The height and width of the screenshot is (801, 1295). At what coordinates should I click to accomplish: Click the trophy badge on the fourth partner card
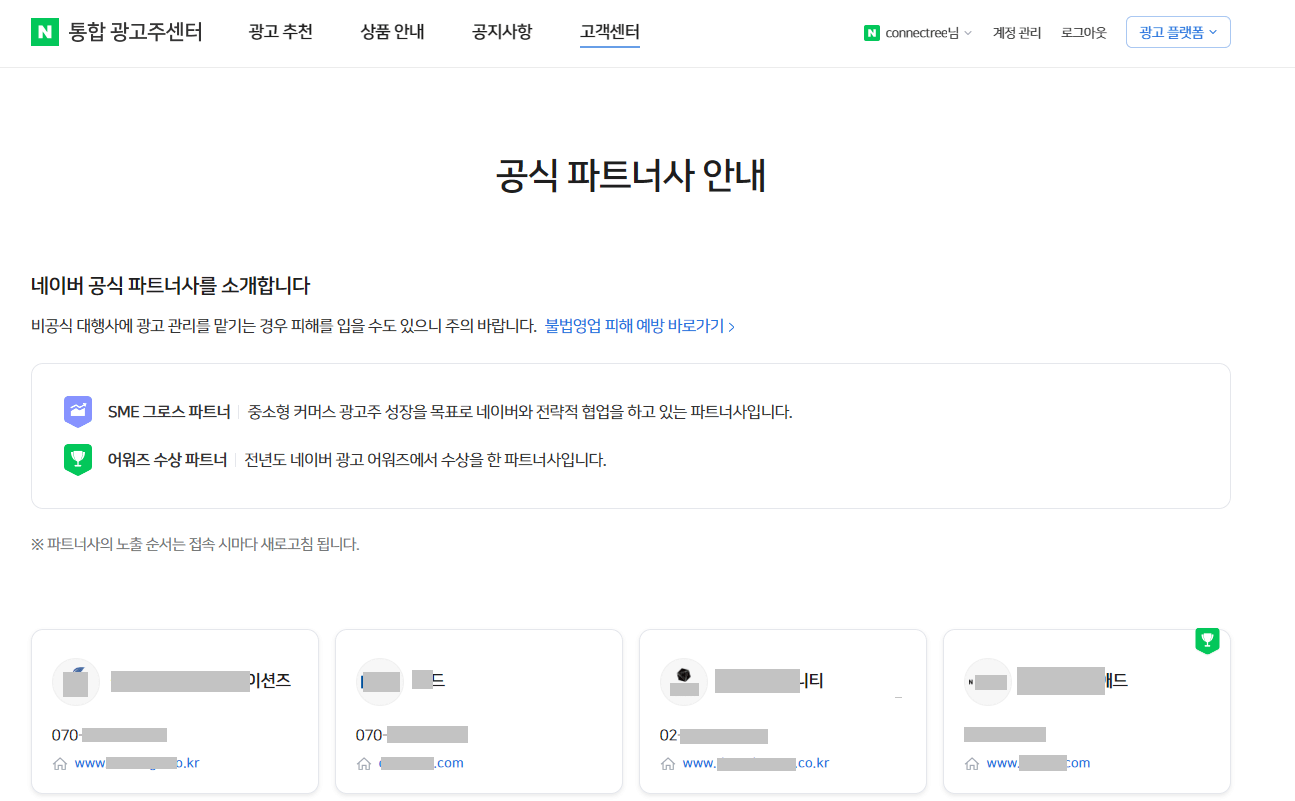tap(1208, 641)
